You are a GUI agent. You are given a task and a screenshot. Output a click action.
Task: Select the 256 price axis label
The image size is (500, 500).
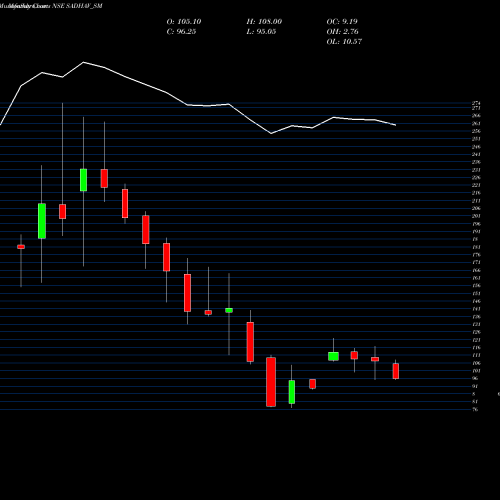pos(476,131)
